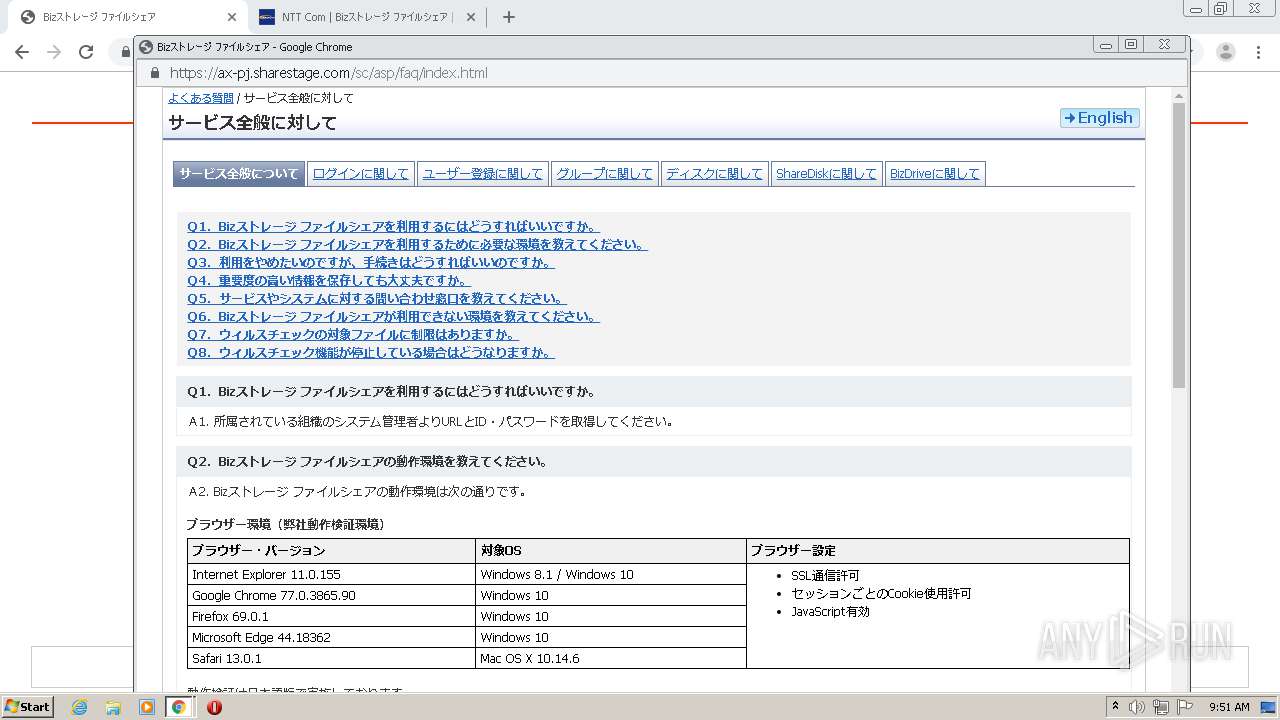This screenshot has width=1280, height=720.
Task: Click the profile avatar icon in Chrome
Action: coord(1226,52)
